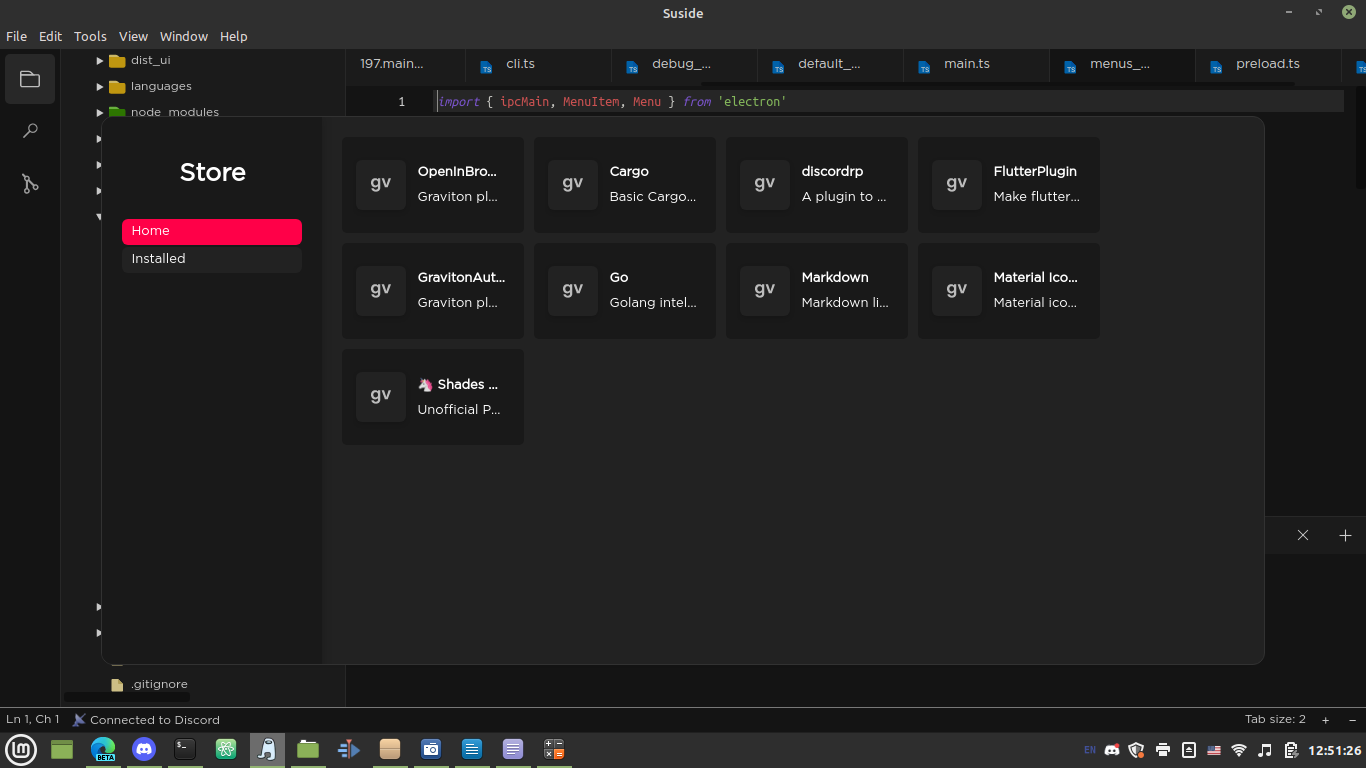
Task: Increase tab size with the plus button
Action: (1325, 719)
